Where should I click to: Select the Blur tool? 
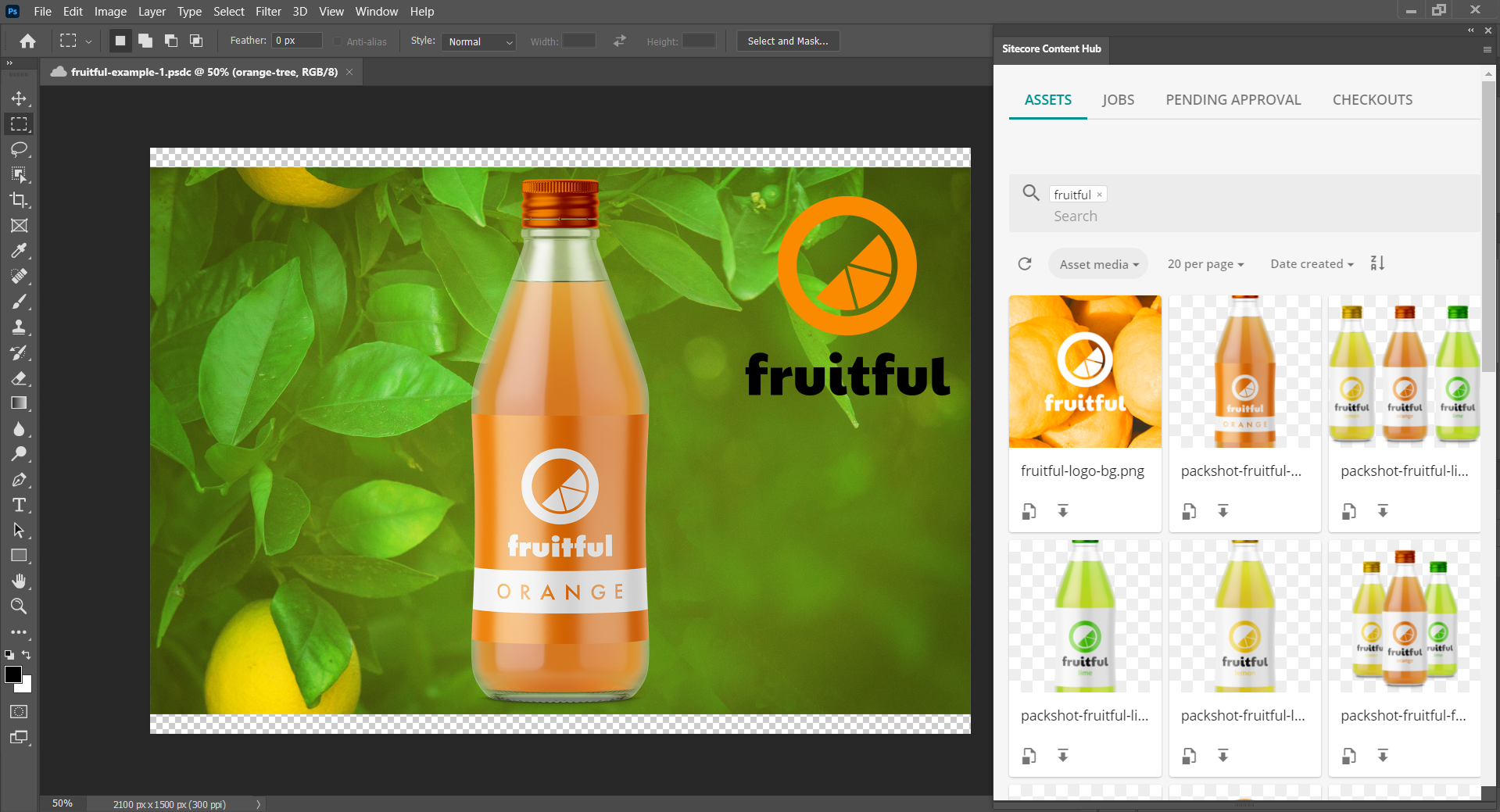(19, 429)
